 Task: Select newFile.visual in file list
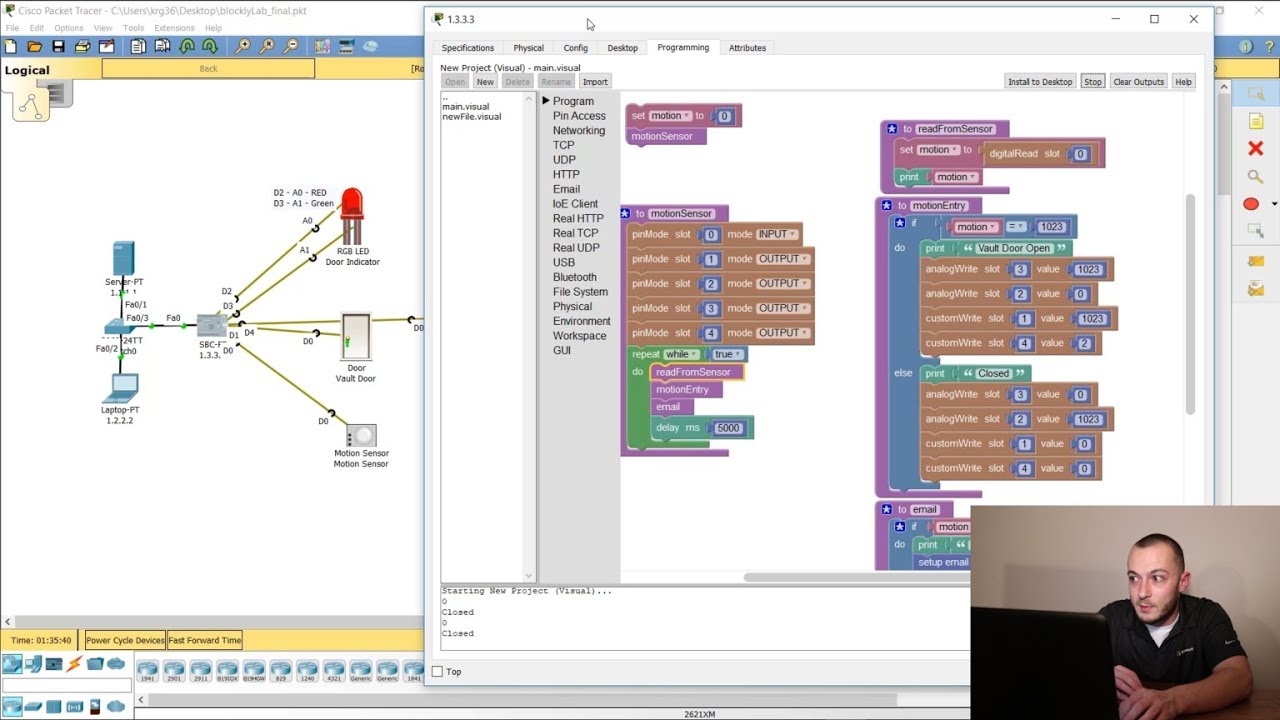tap(472, 117)
